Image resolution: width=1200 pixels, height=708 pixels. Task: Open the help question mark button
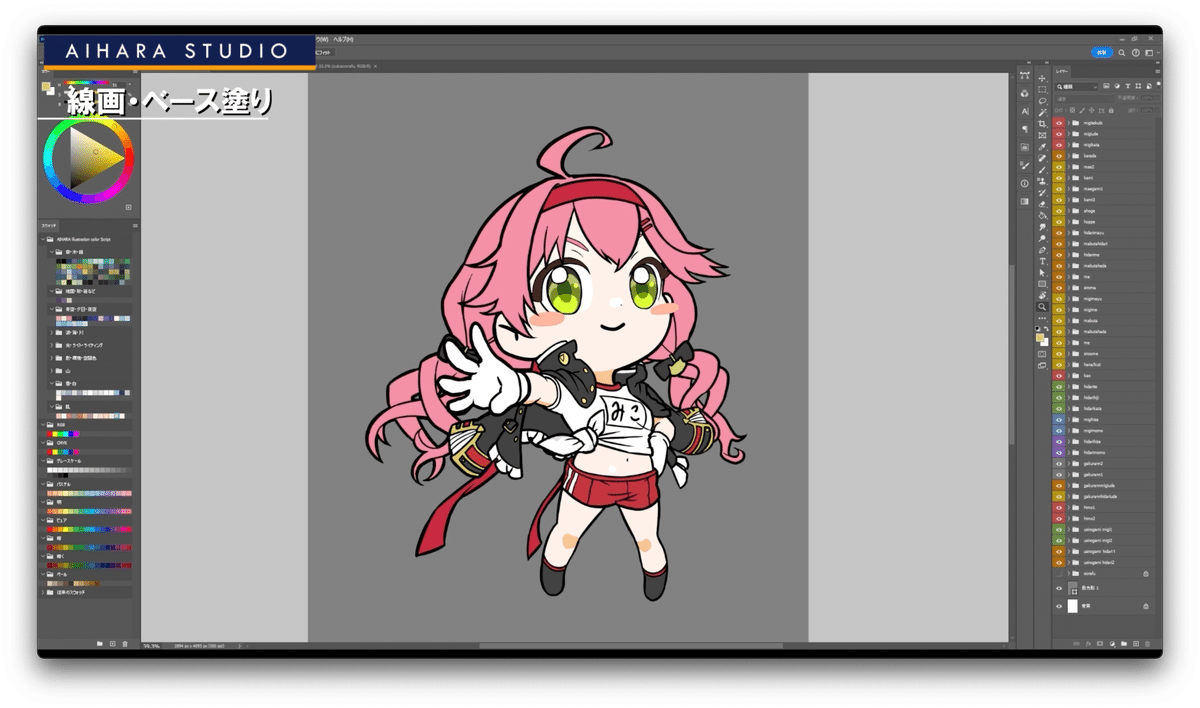[x=1136, y=52]
